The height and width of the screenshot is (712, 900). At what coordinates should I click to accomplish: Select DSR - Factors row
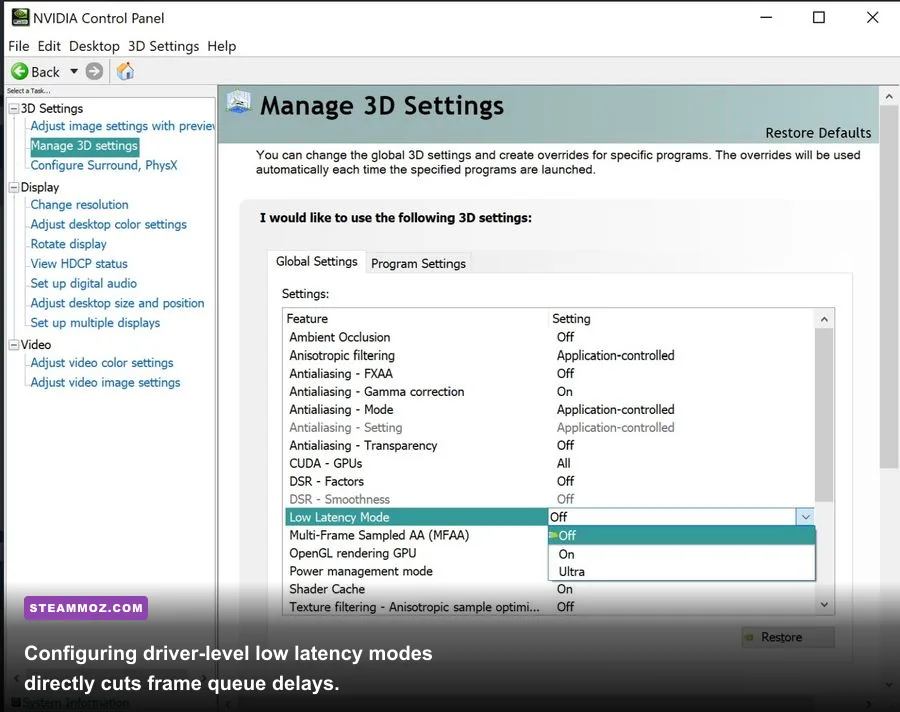(549, 481)
